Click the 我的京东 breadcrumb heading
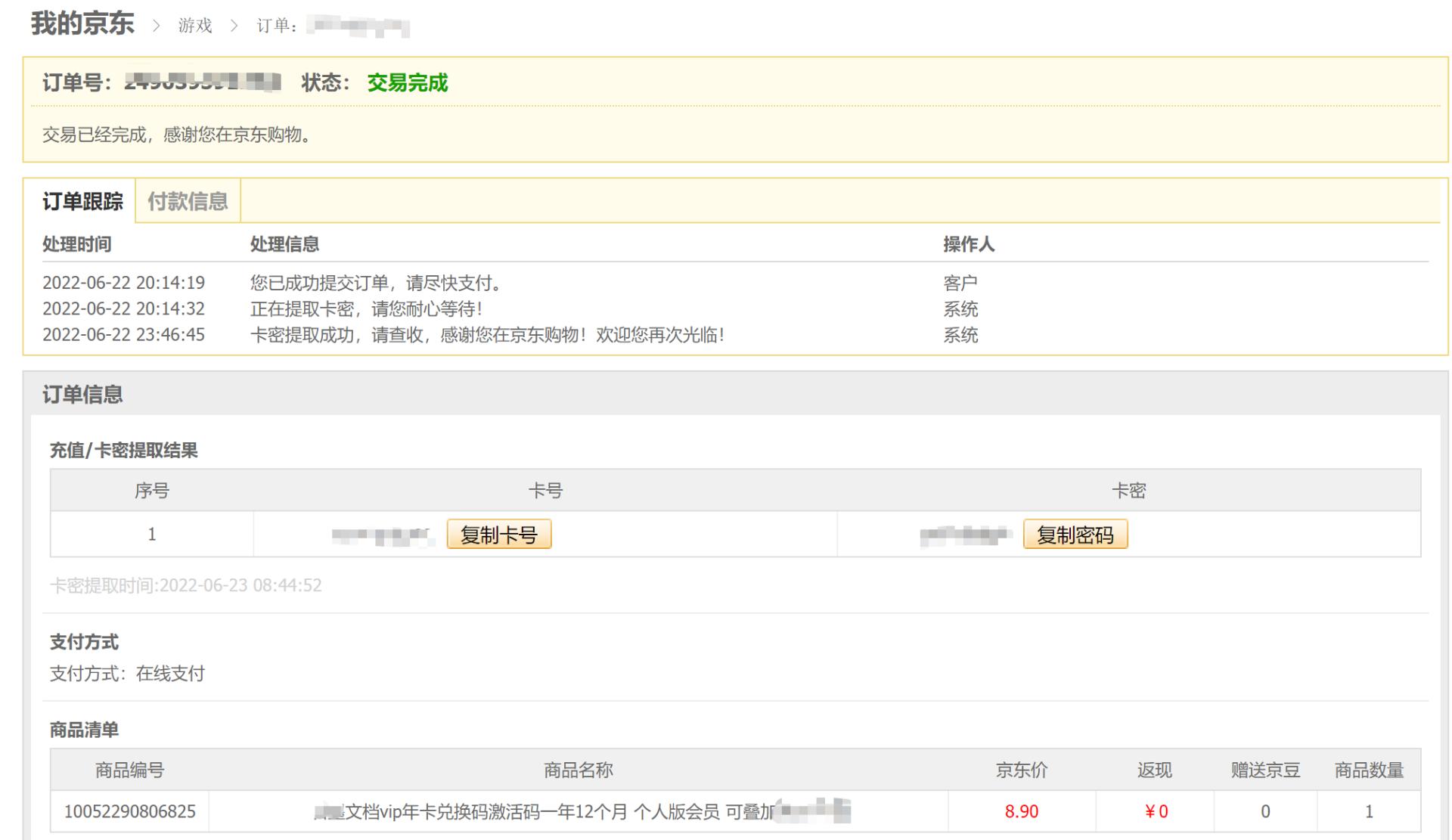Image resolution: width=1452 pixels, height=840 pixels. pyautogui.click(x=82, y=24)
